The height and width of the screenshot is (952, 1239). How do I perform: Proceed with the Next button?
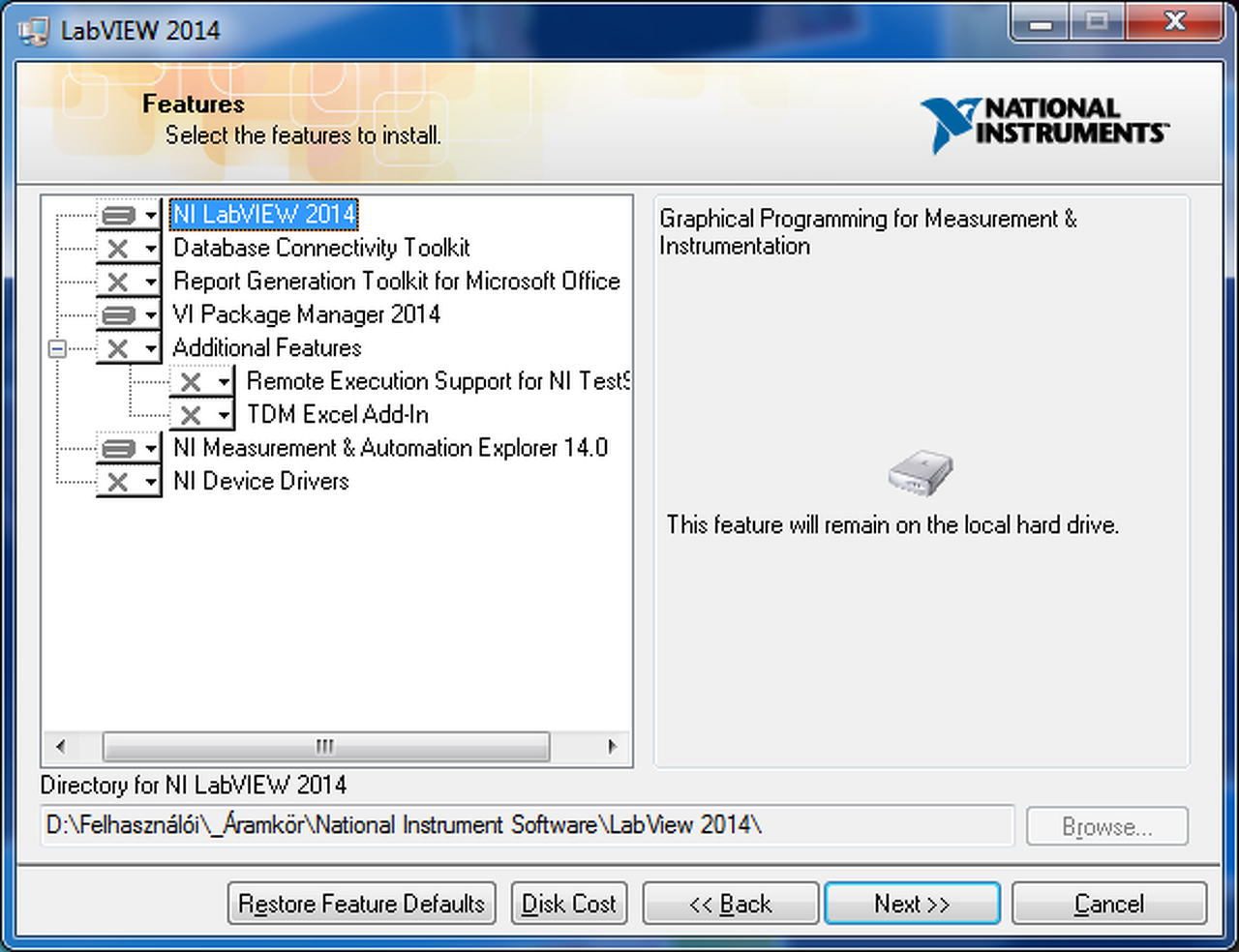[912, 904]
